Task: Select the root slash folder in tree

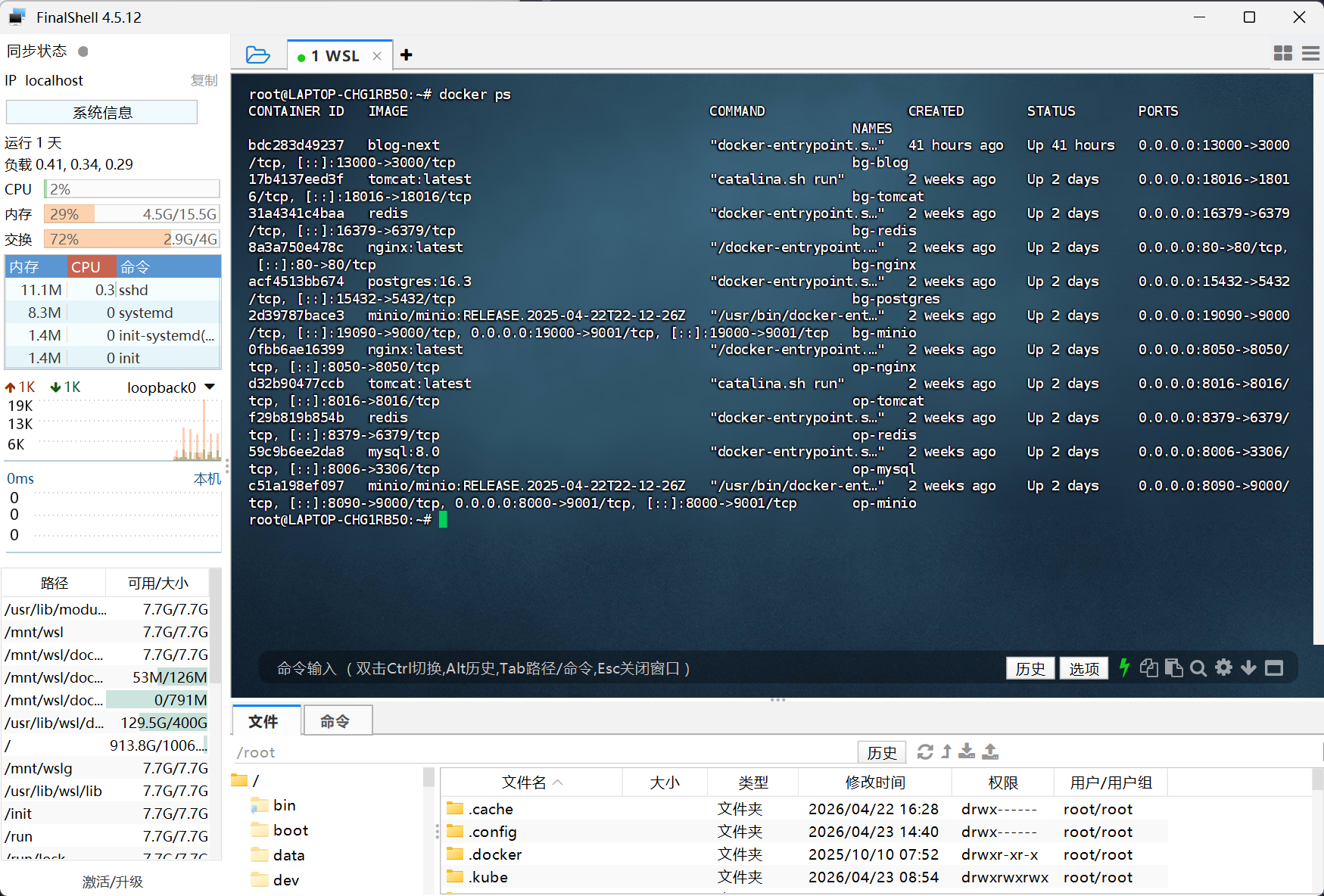Action: pos(246,780)
